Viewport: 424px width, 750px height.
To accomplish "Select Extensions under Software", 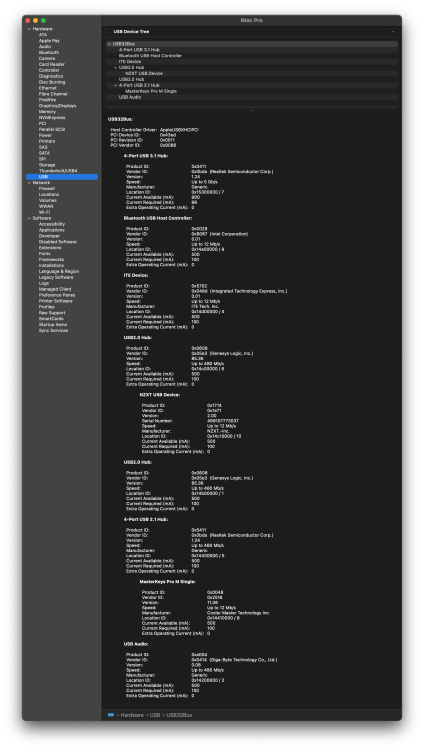I will (x=50, y=248).
